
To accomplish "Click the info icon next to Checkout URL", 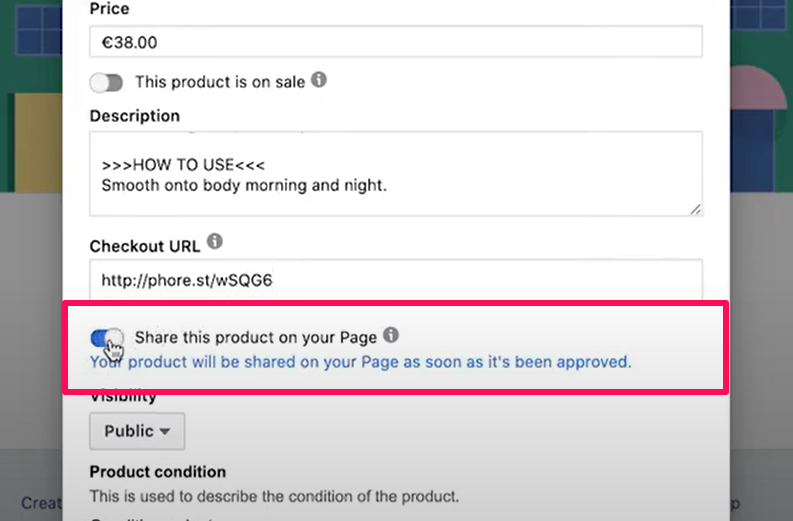I will [x=214, y=242].
